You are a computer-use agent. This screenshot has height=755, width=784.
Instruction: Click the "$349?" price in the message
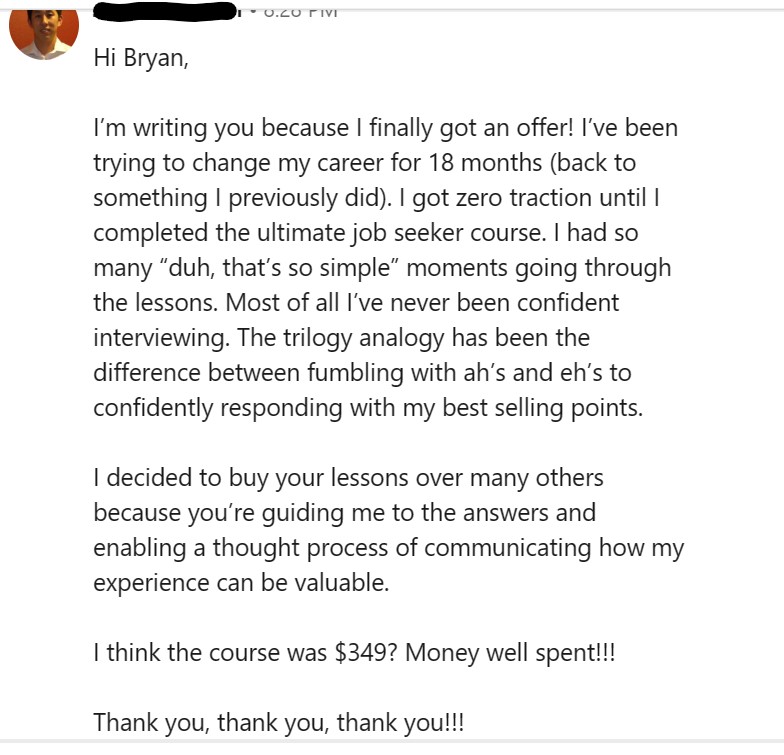366,653
